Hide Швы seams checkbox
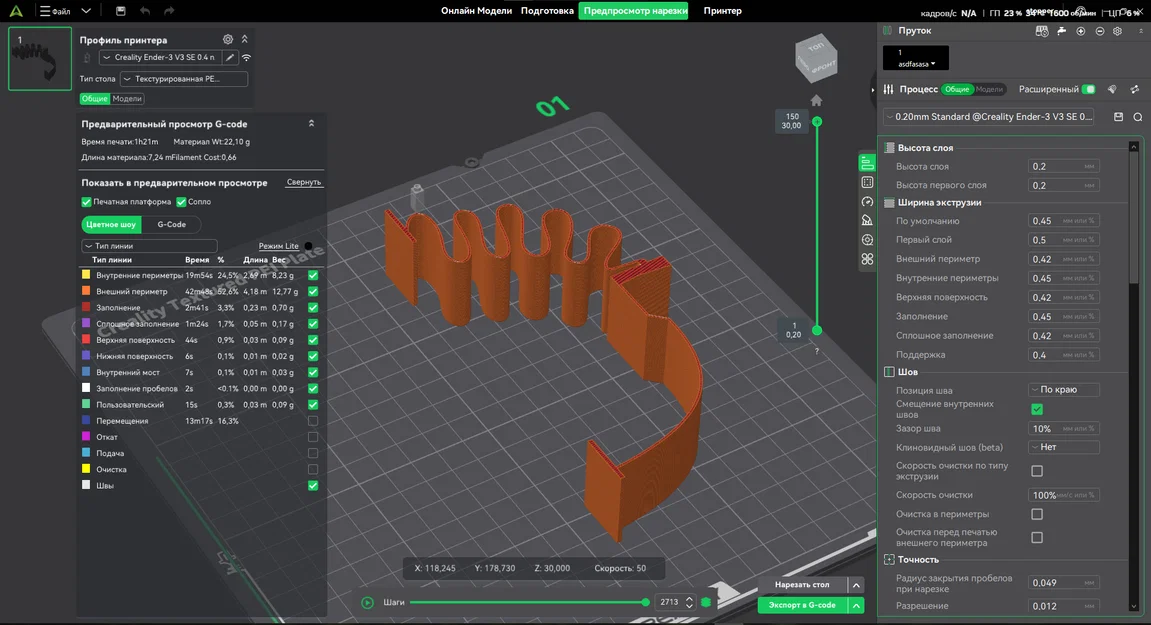 313,485
